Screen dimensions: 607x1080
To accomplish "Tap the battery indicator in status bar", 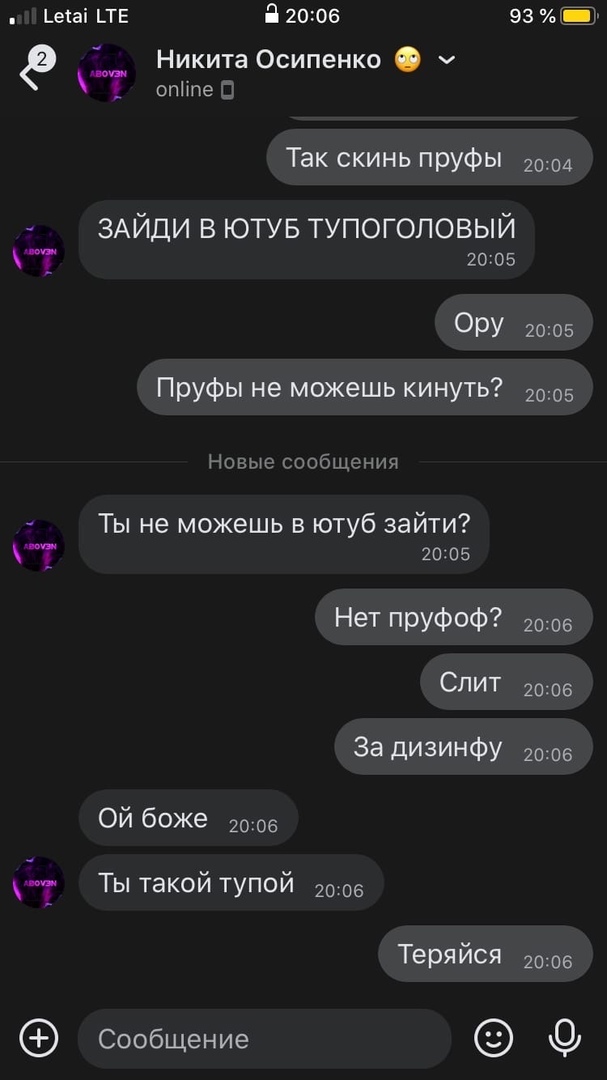I will [x=578, y=16].
